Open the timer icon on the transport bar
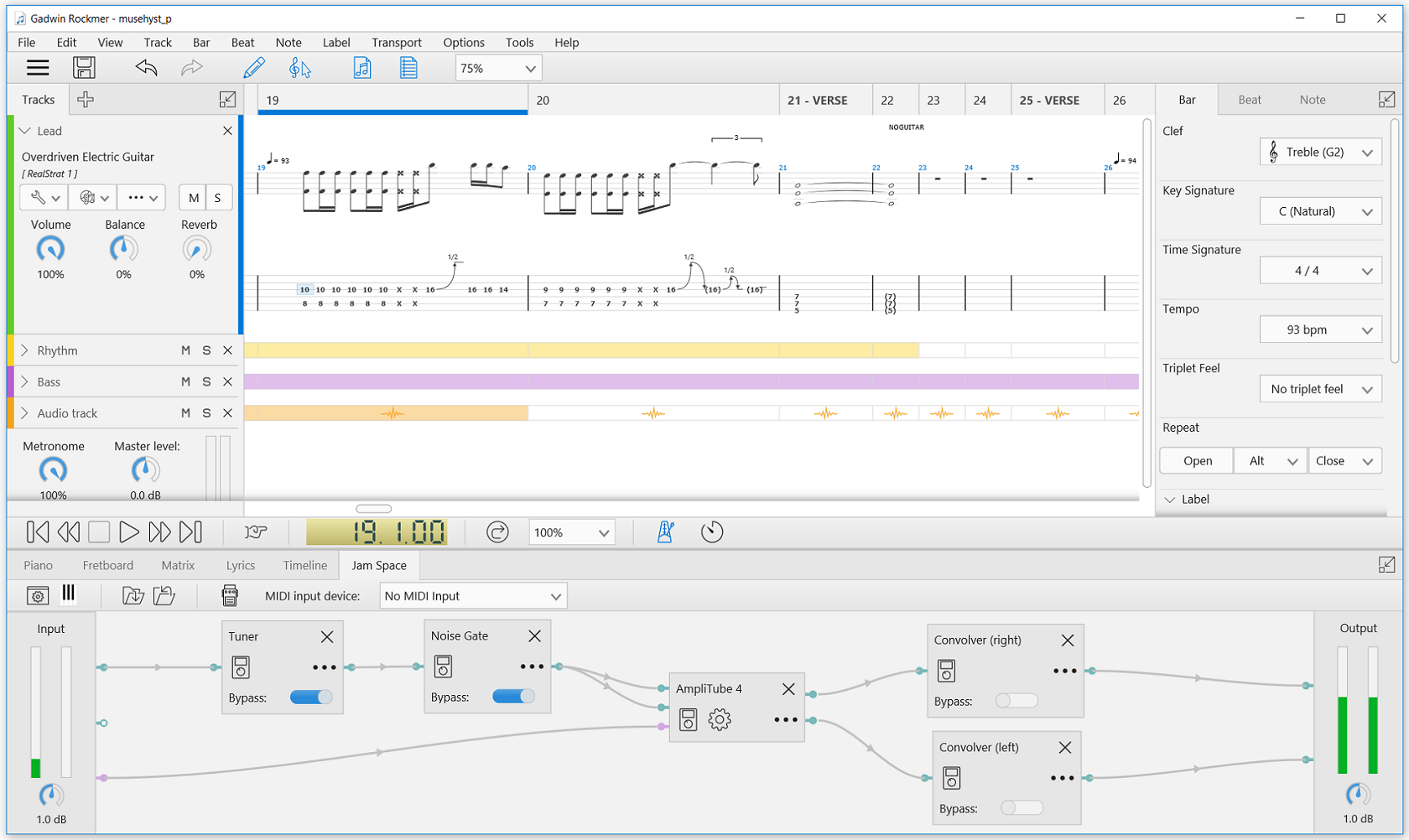 (712, 531)
